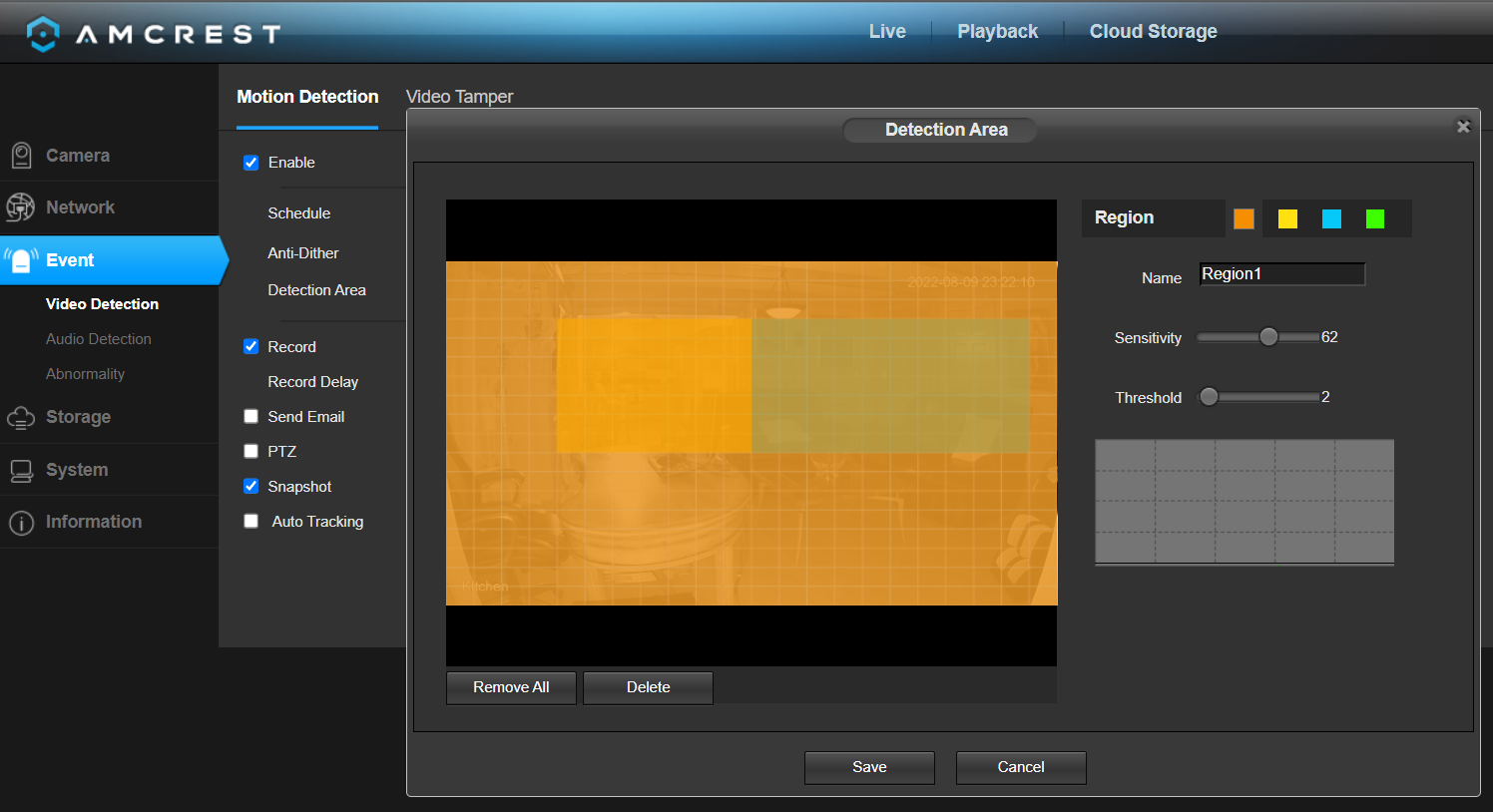
Task: Switch to the Video Tamper tab
Action: click(x=459, y=97)
